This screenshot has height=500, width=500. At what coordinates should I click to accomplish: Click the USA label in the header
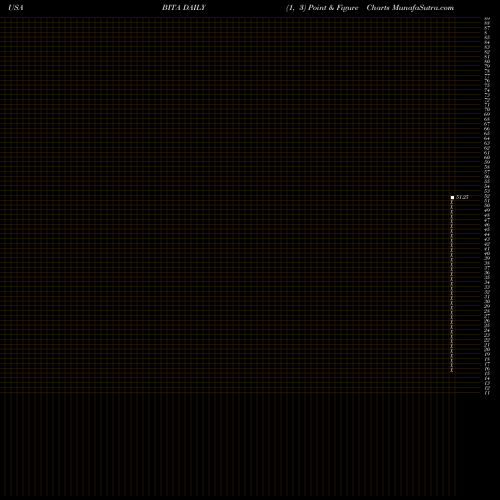tap(16, 8)
